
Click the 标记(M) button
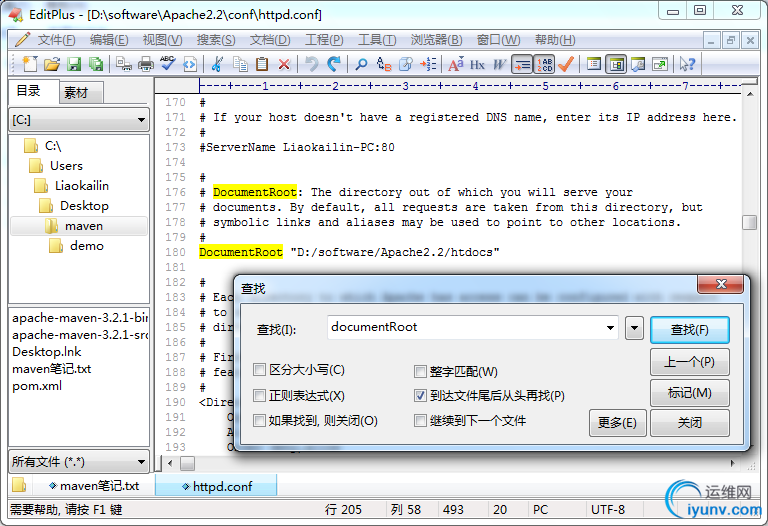690,393
